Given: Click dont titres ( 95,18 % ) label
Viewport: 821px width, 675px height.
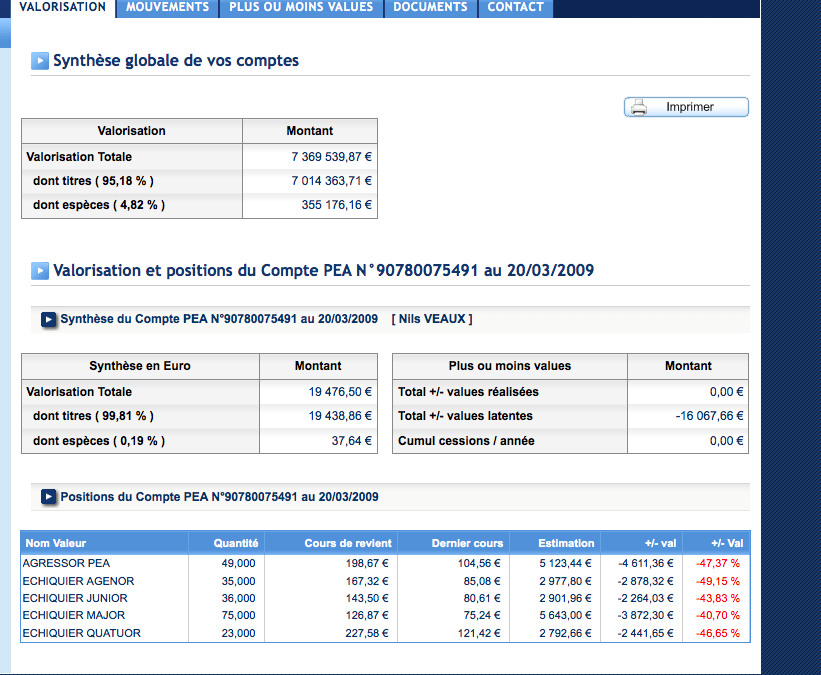Looking at the screenshot, I should click(x=93, y=181).
